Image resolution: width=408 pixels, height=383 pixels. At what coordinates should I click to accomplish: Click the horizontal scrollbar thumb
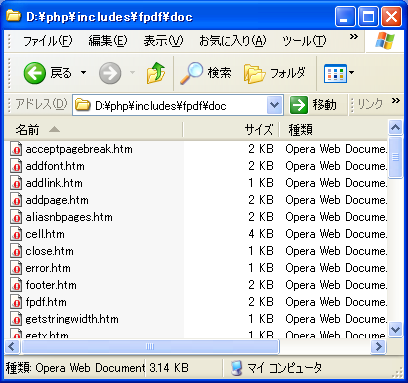[150, 347]
